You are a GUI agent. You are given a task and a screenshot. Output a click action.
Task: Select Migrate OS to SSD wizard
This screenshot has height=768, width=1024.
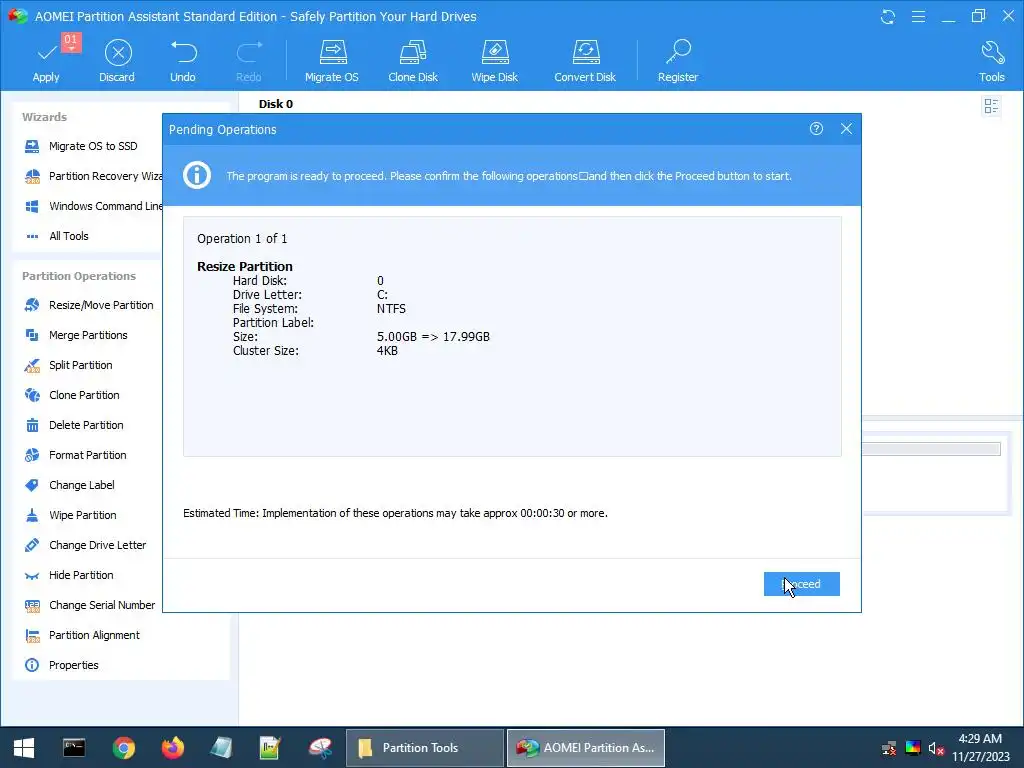93,146
